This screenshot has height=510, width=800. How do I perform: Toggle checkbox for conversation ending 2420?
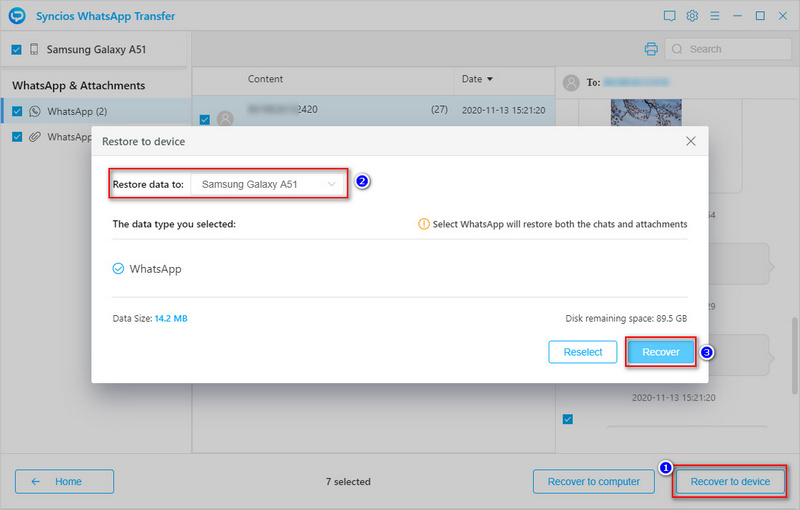click(205, 120)
